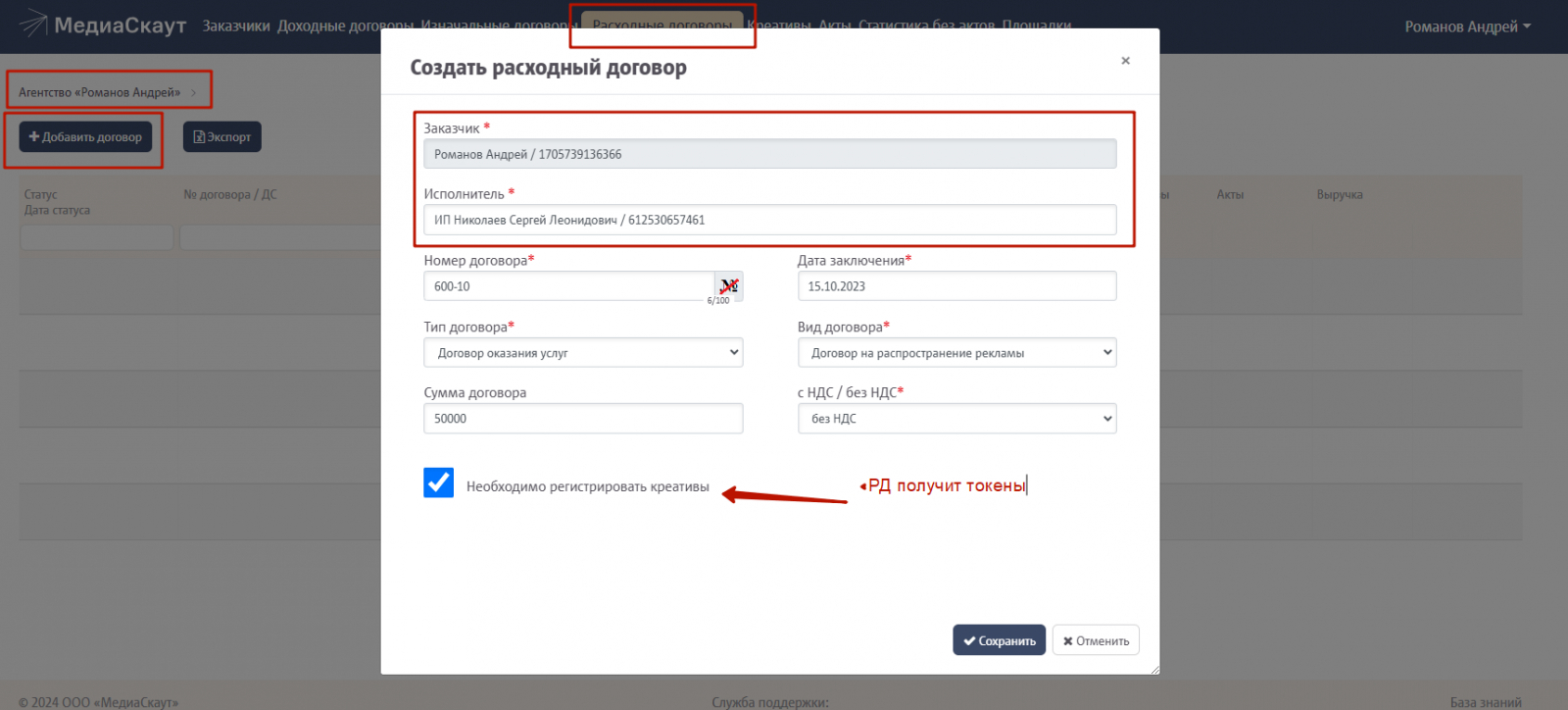Viewport: 1568px width, 710px height.
Task: Click the 'Агентство «Романов Андрей»' breadcrumb link
Action: coord(99,92)
